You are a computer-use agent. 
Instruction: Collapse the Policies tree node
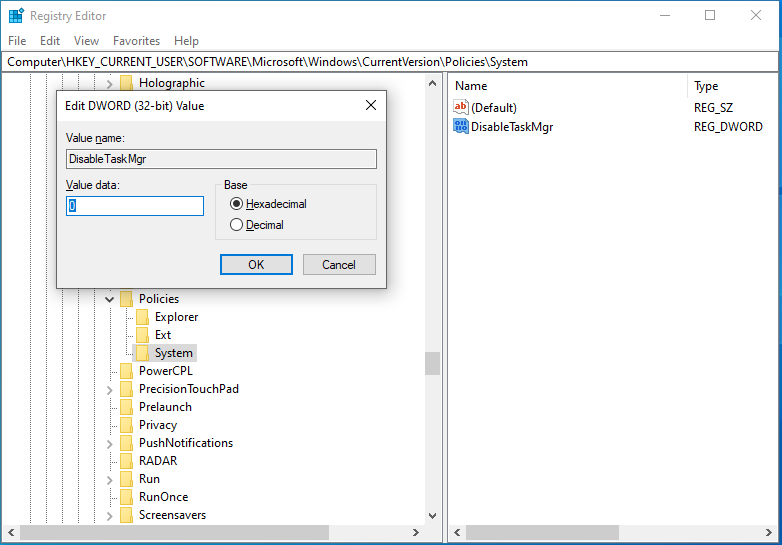[x=110, y=299]
